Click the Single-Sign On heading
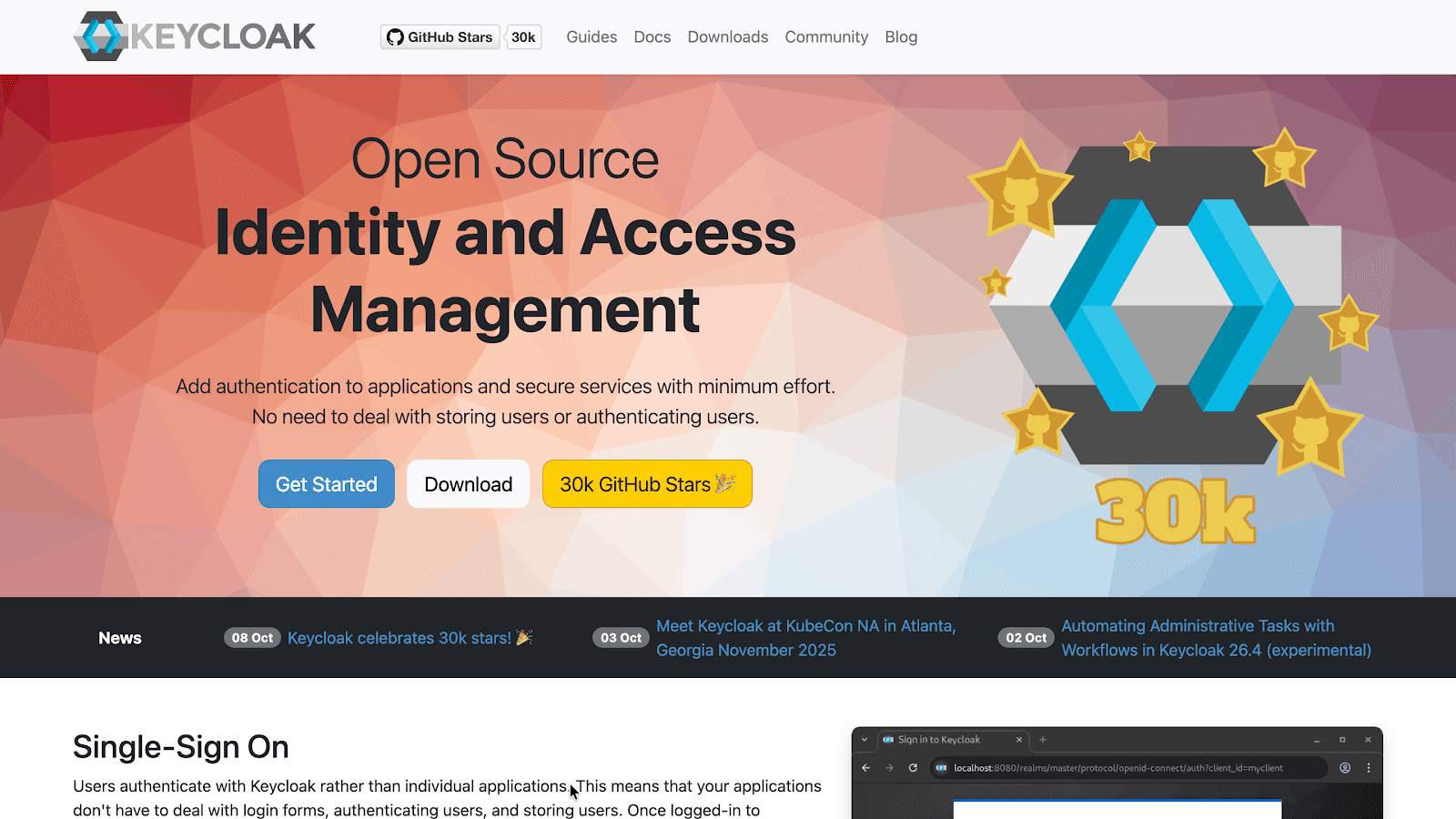This screenshot has width=1456, height=819. (181, 747)
